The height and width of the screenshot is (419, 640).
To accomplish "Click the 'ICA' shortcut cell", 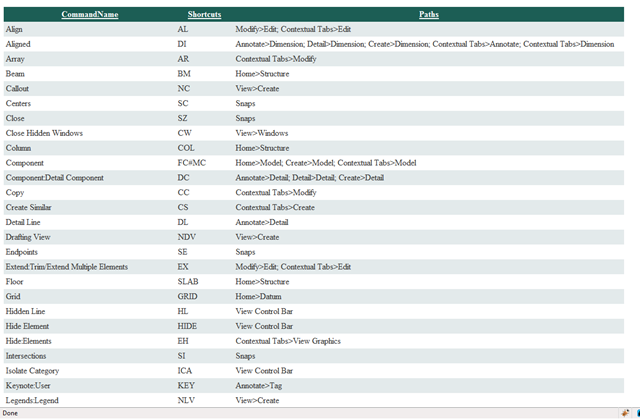I will 184,371.
